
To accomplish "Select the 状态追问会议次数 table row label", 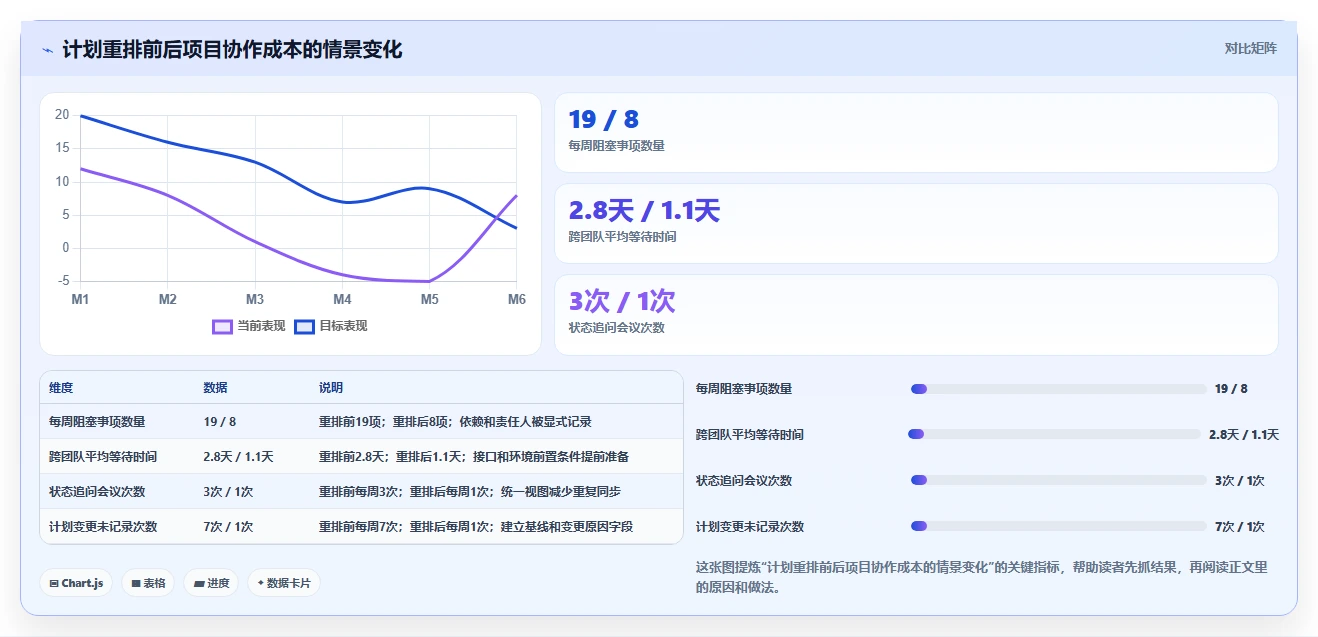I will pyautogui.click(x=97, y=492).
